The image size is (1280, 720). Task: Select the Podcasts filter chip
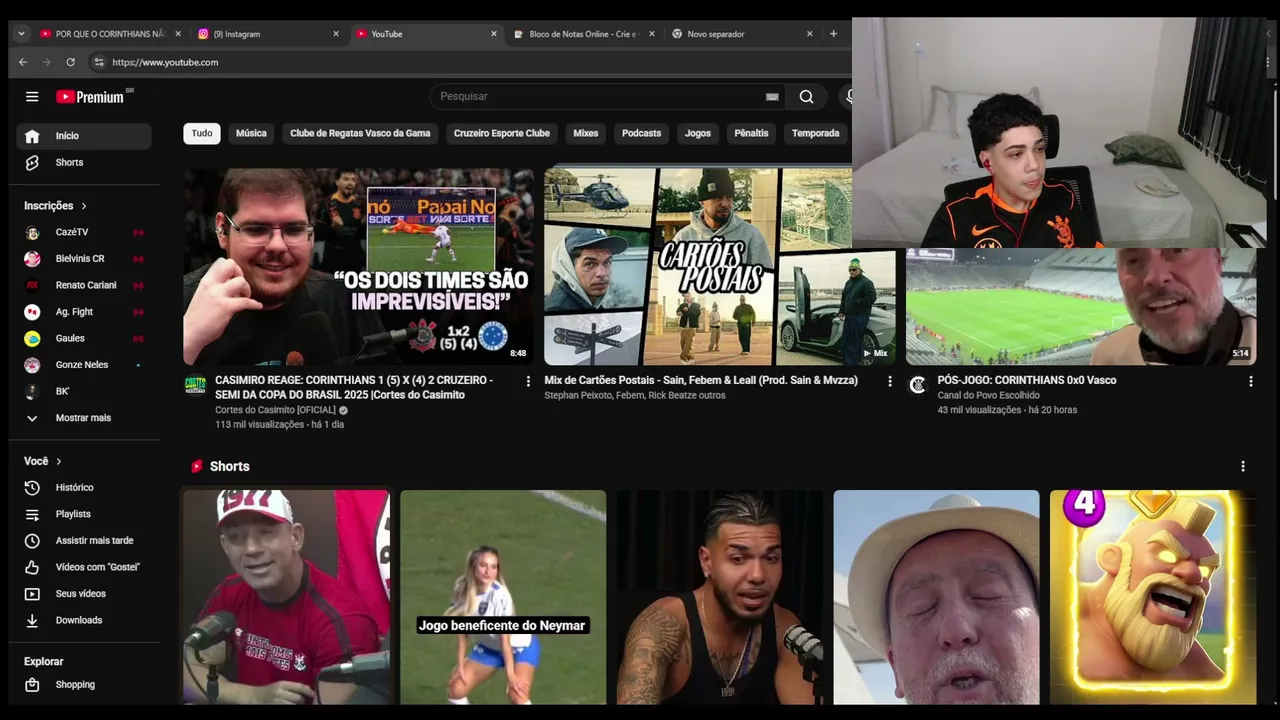642,133
